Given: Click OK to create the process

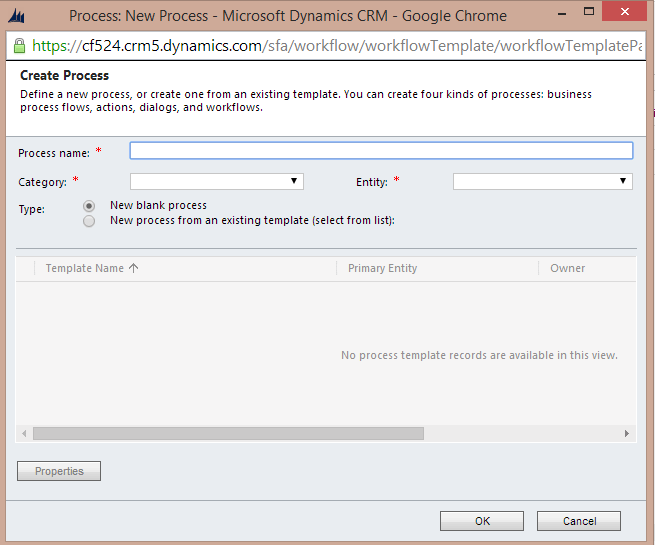Looking at the screenshot, I should click(482, 521).
